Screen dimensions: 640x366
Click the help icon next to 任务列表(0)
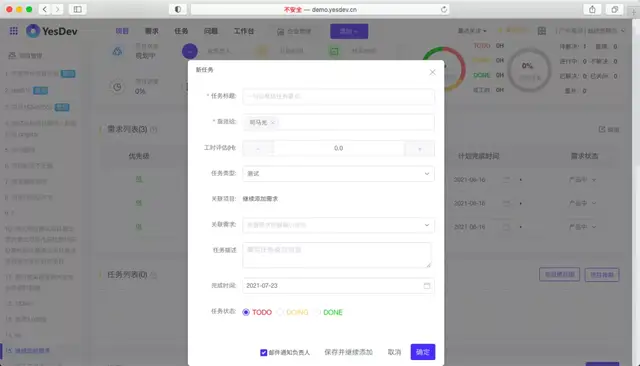point(153,275)
